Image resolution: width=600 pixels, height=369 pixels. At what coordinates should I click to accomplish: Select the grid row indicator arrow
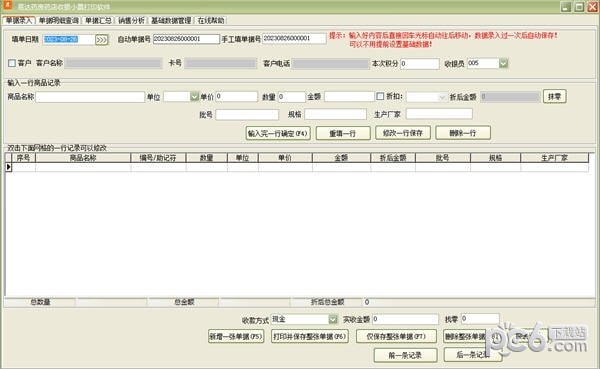pyautogui.click(x=8, y=167)
